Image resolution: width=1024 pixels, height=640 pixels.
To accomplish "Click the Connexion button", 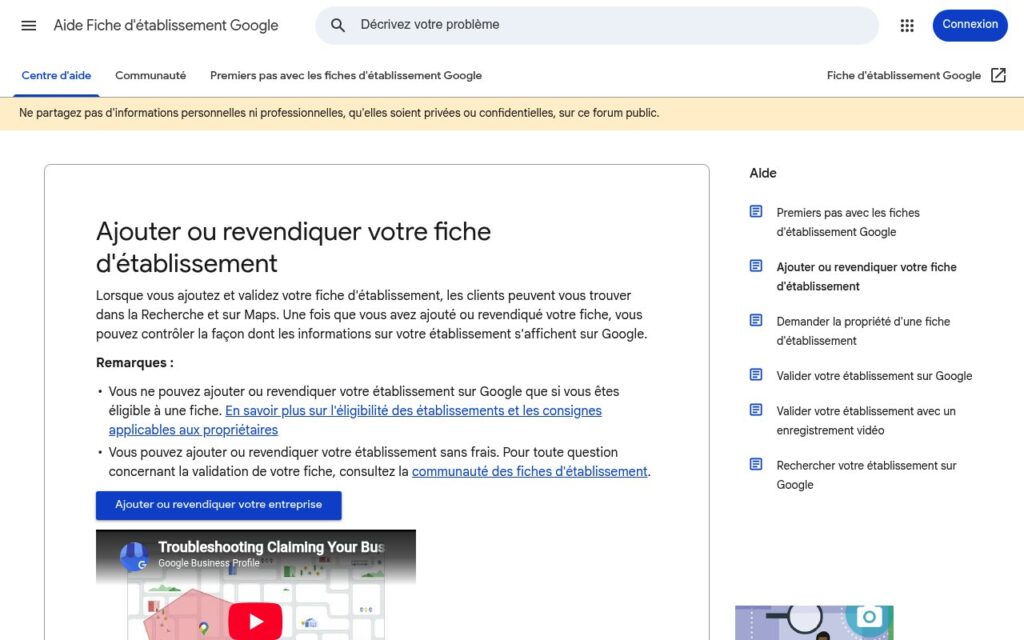I will tap(970, 25).
